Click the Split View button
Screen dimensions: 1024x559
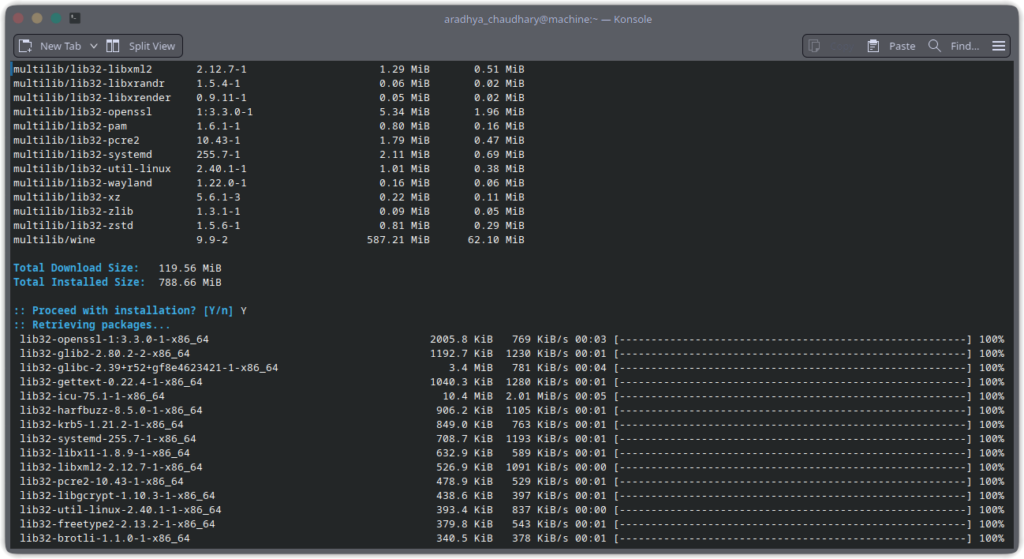pos(141,46)
